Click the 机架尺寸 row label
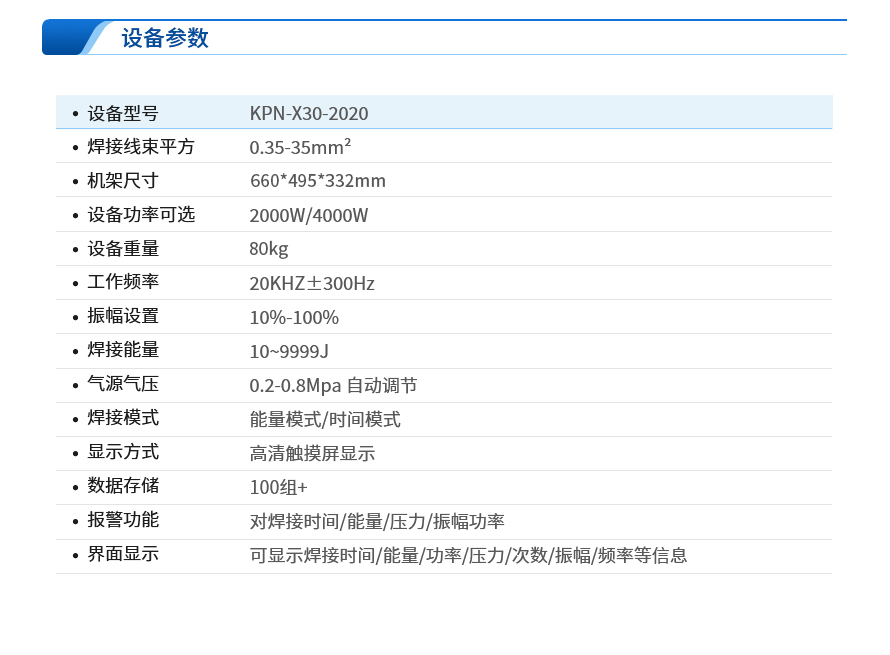The image size is (890, 655). click(123, 181)
